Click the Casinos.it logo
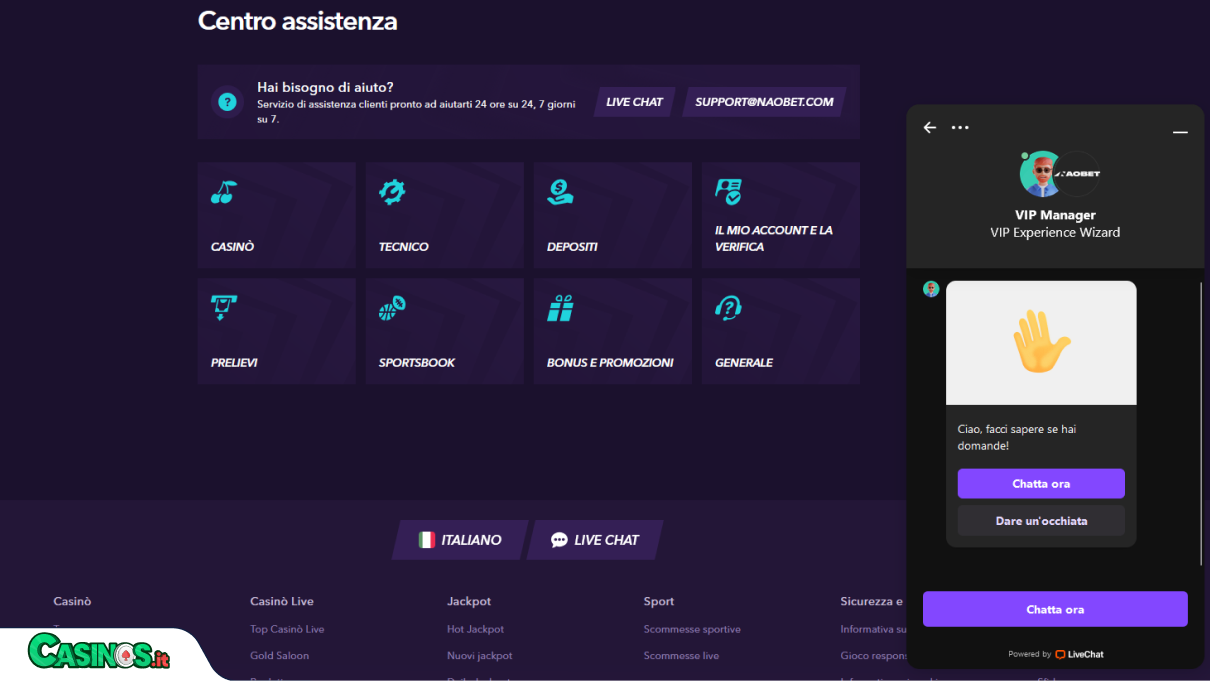1210x681 pixels. 99,652
